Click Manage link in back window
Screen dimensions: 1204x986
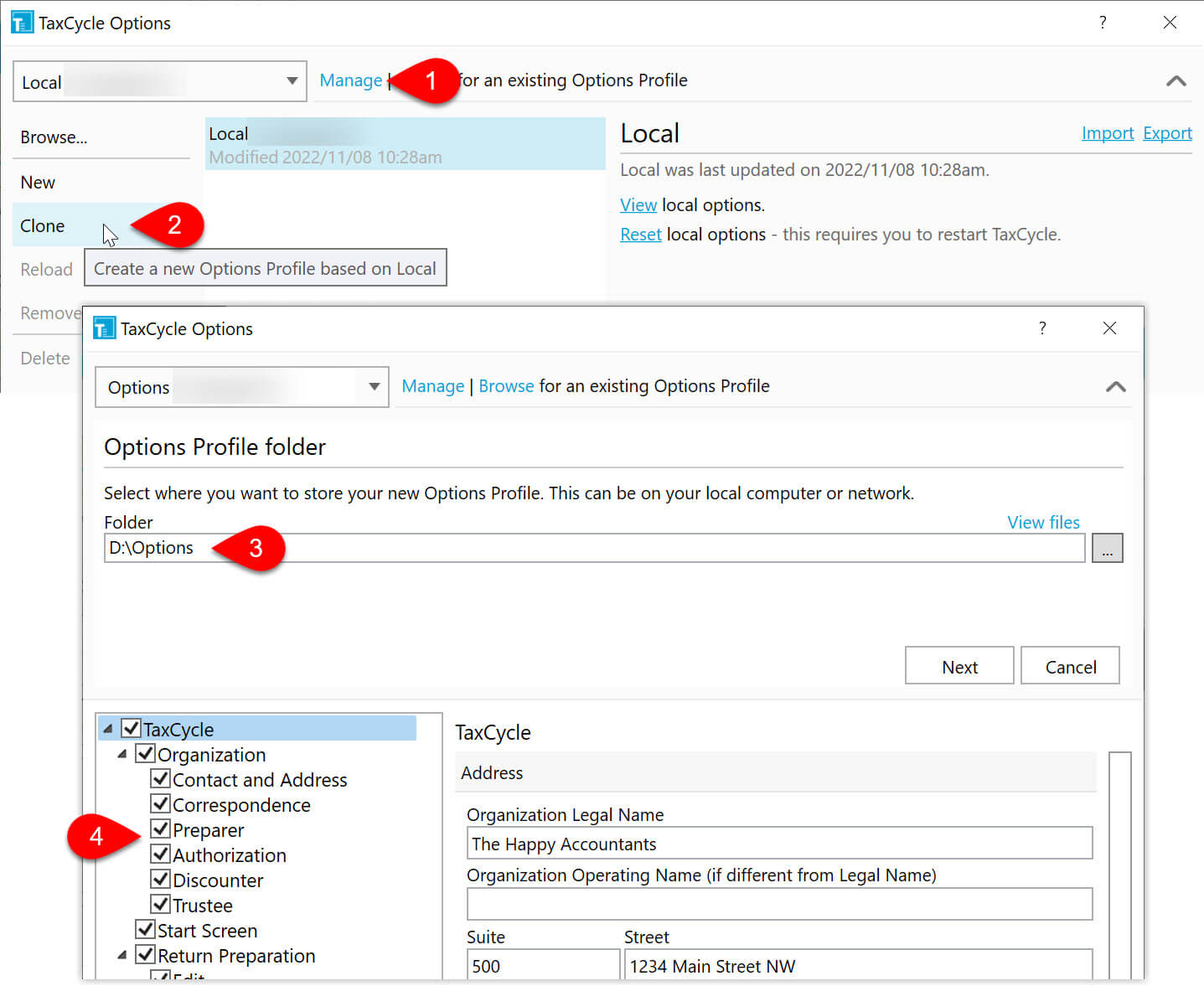[x=351, y=80]
